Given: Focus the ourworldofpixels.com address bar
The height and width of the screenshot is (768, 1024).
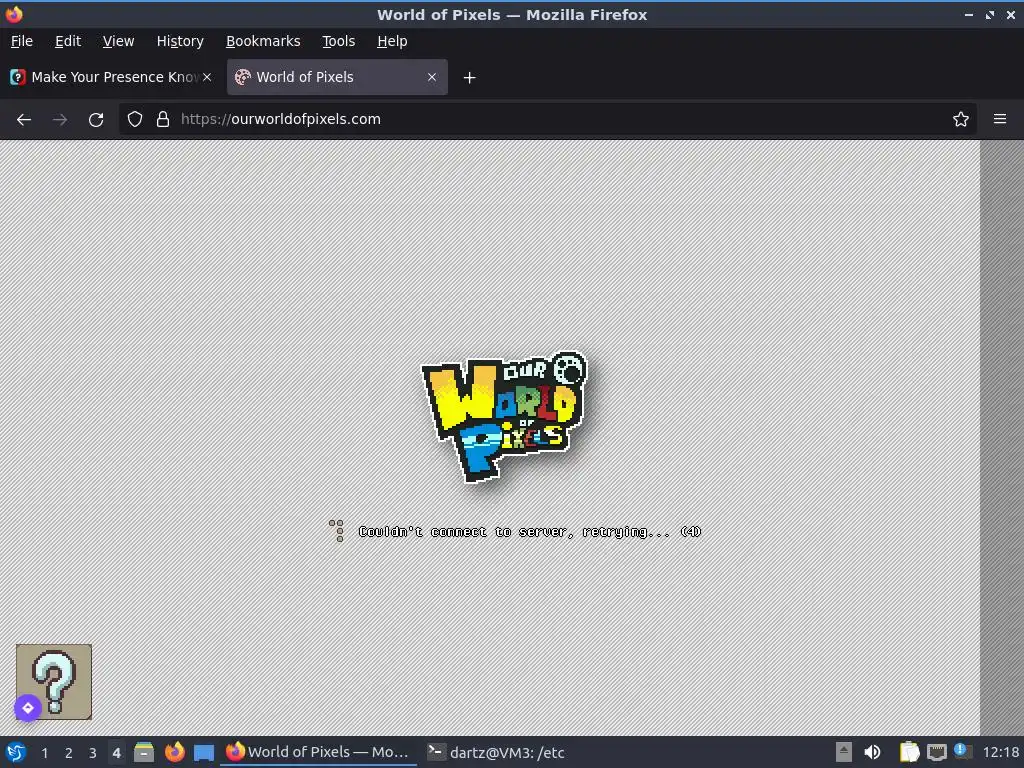Looking at the screenshot, I should 547,120.
